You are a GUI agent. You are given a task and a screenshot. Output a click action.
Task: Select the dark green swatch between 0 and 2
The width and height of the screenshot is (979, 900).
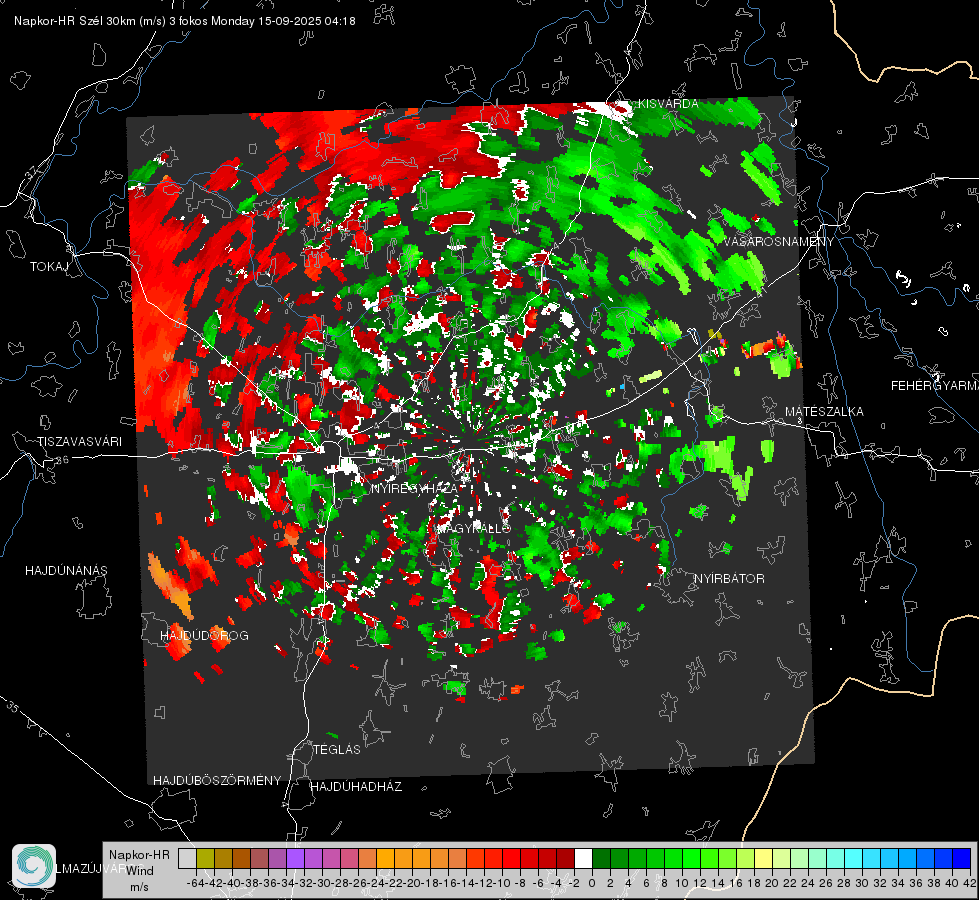pos(601,858)
